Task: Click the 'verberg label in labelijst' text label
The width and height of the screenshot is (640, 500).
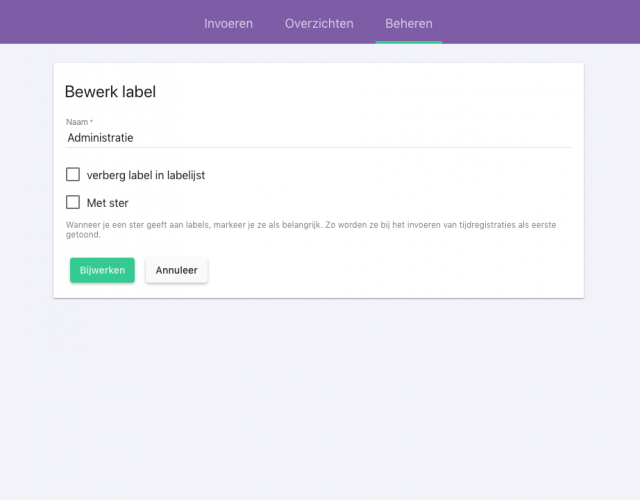Action: click(x=146, y=175)
